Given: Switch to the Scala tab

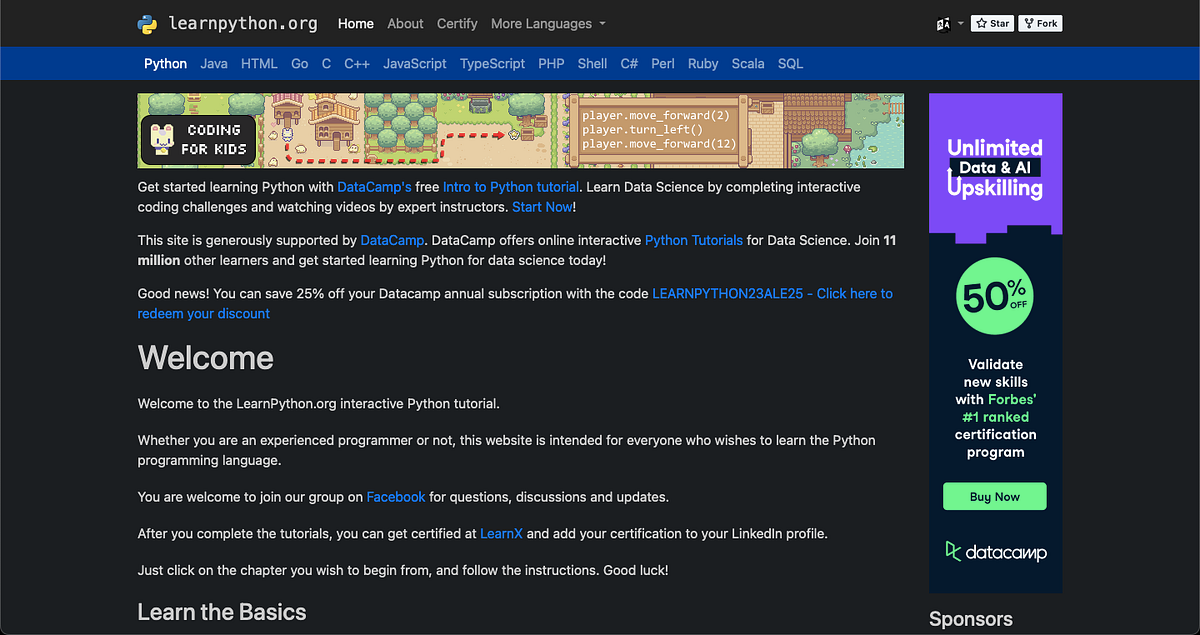Looking at the screenshot, I should tap(748, 63).
